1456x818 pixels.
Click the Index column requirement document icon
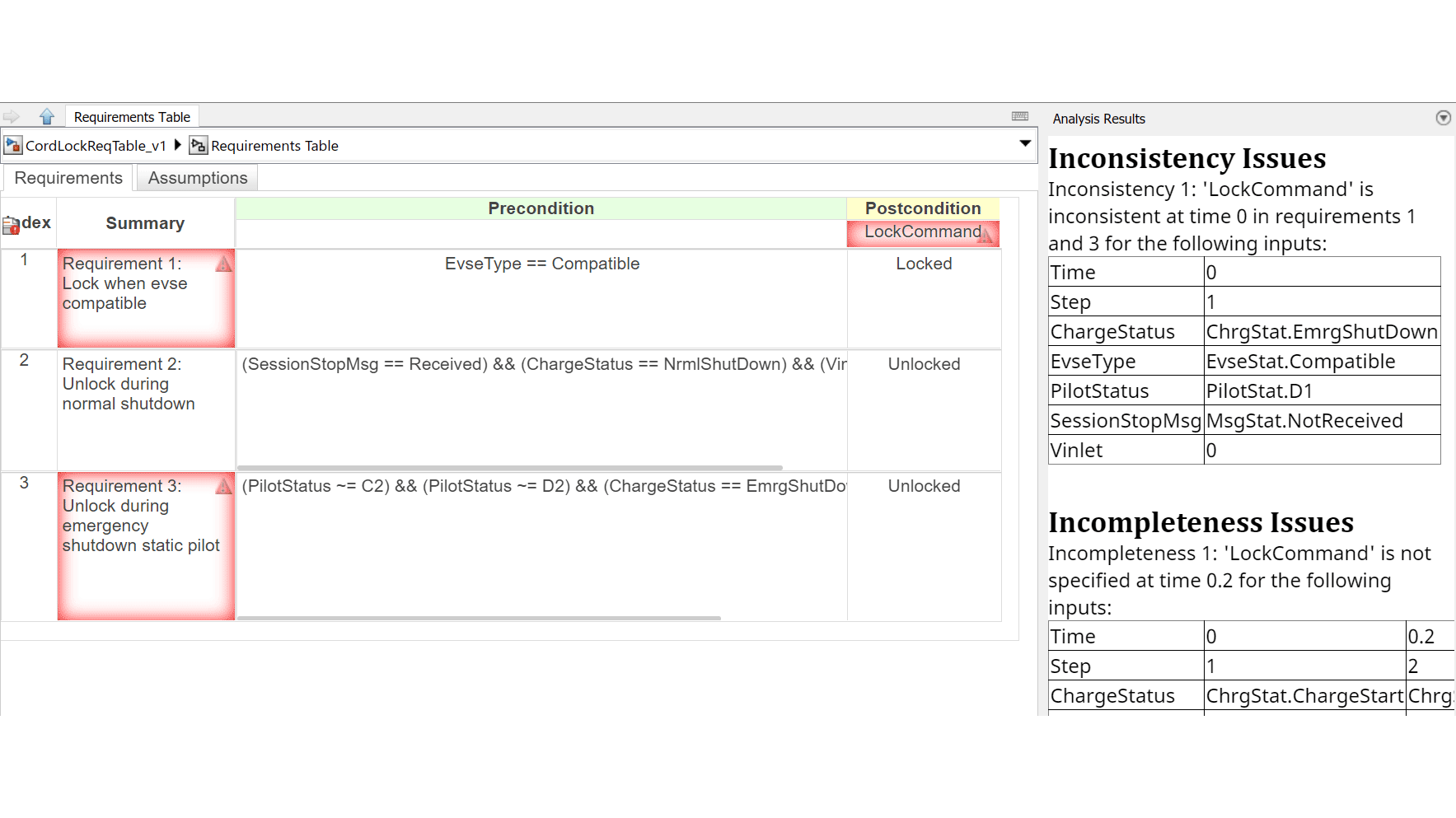(12, 222)
